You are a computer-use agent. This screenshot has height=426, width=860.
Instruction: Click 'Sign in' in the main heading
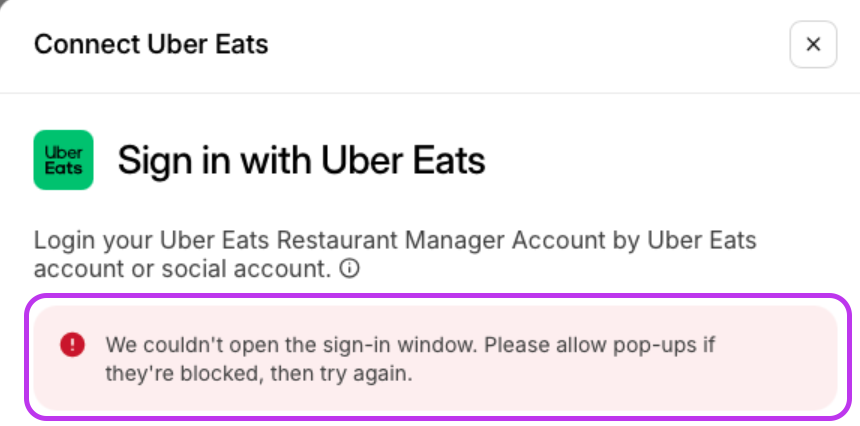point(164,160)
